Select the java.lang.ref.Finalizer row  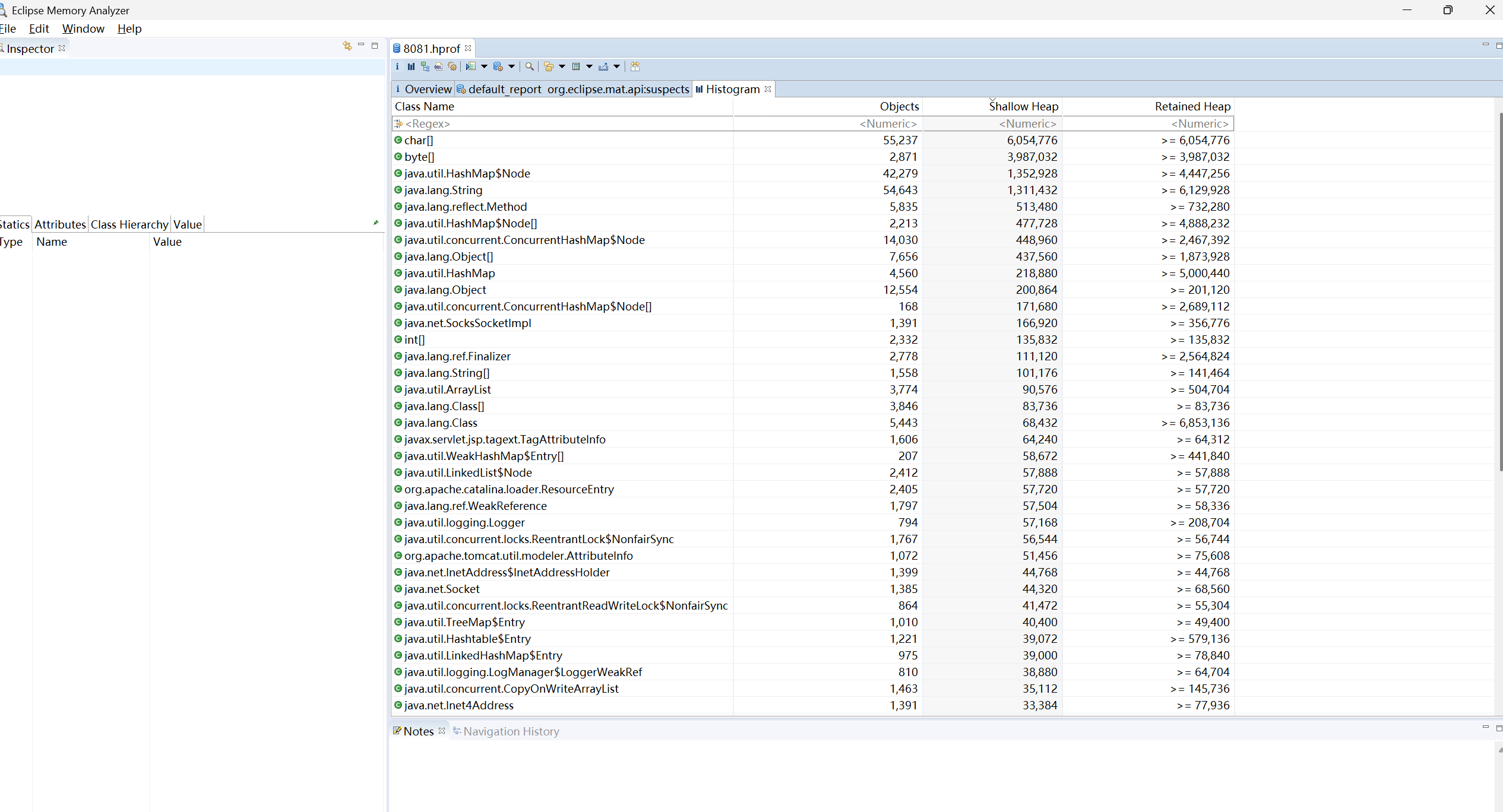[812, 356]
